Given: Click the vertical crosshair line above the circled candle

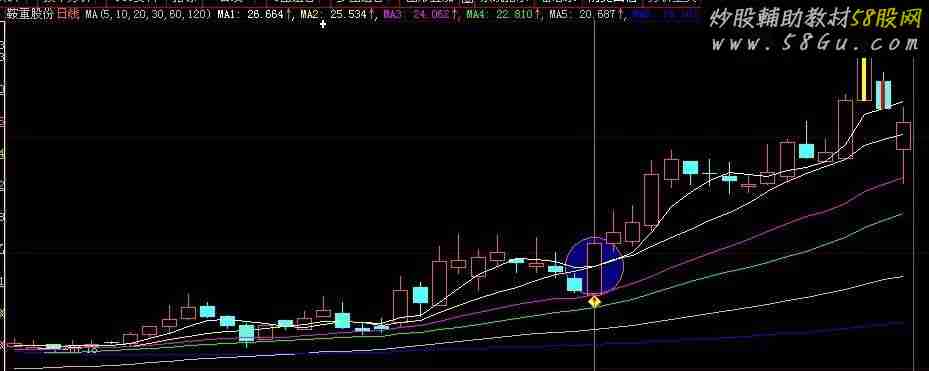Looking at the screenshot, I should click(594, 130).
